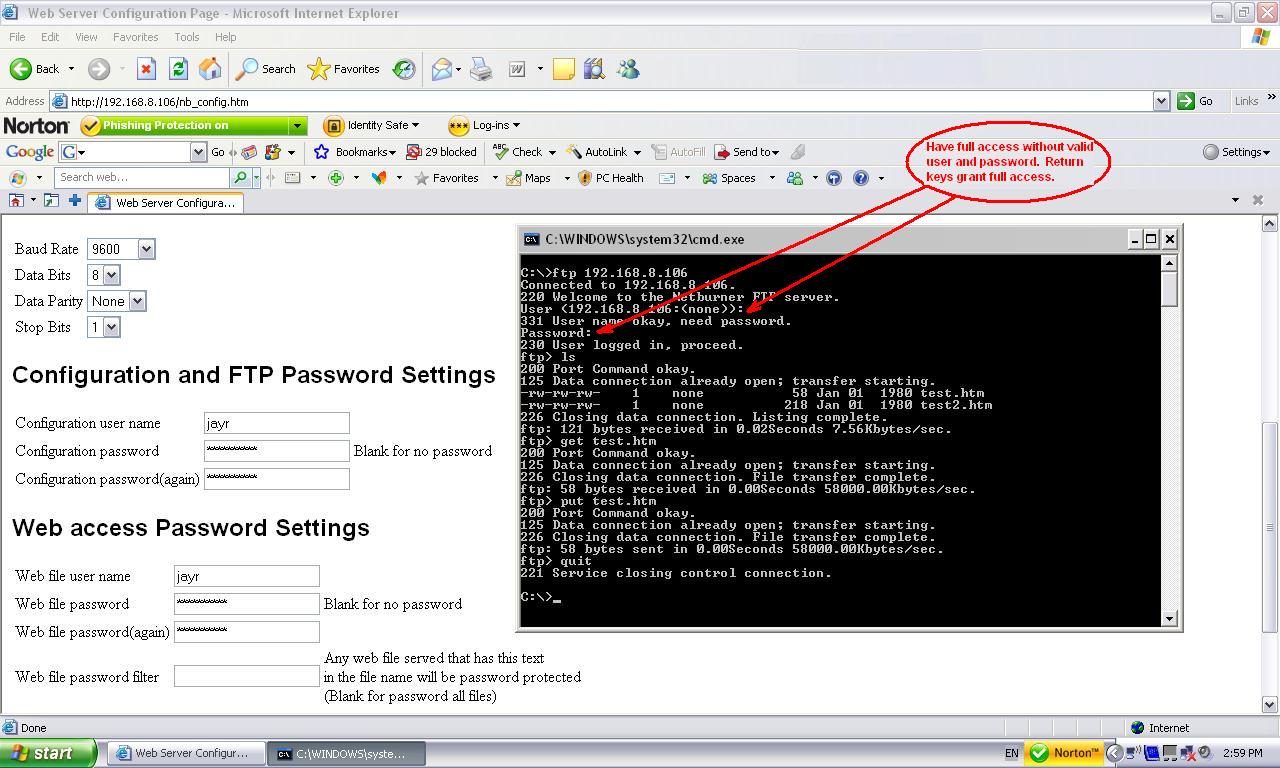The image size is (1280, 768).
Task: Click the Google logo on the toolbar
Action: coord(30,152)
